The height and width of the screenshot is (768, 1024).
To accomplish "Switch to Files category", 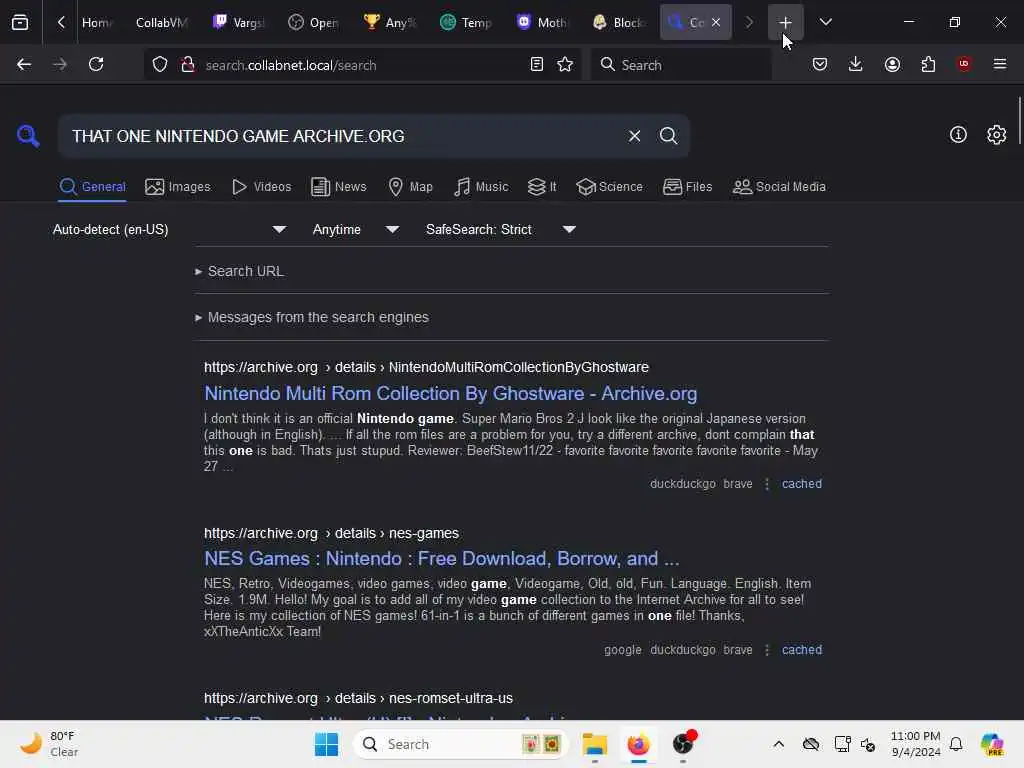I will click(687, 187).
